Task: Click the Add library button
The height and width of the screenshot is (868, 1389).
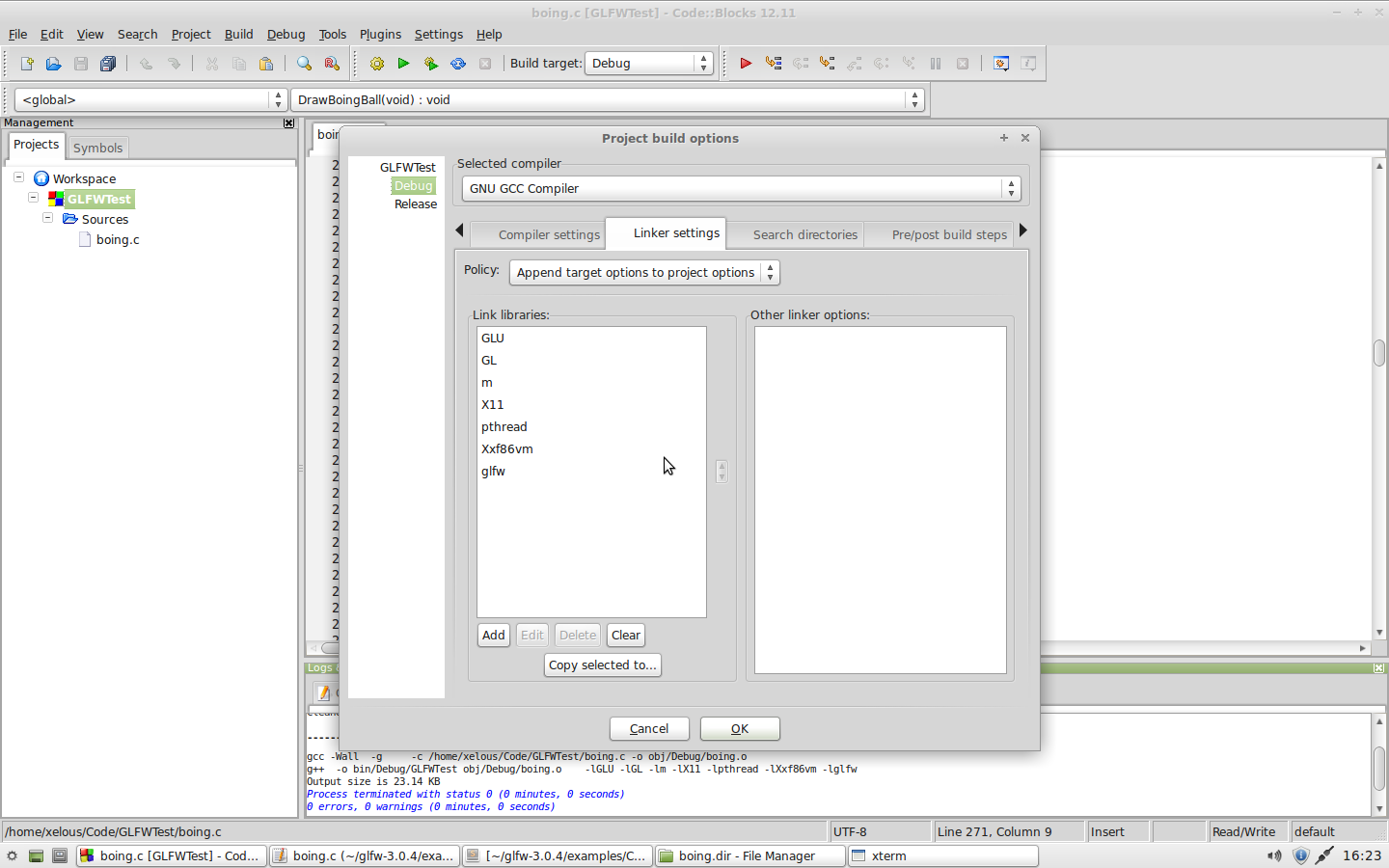Action: (494, 636)
